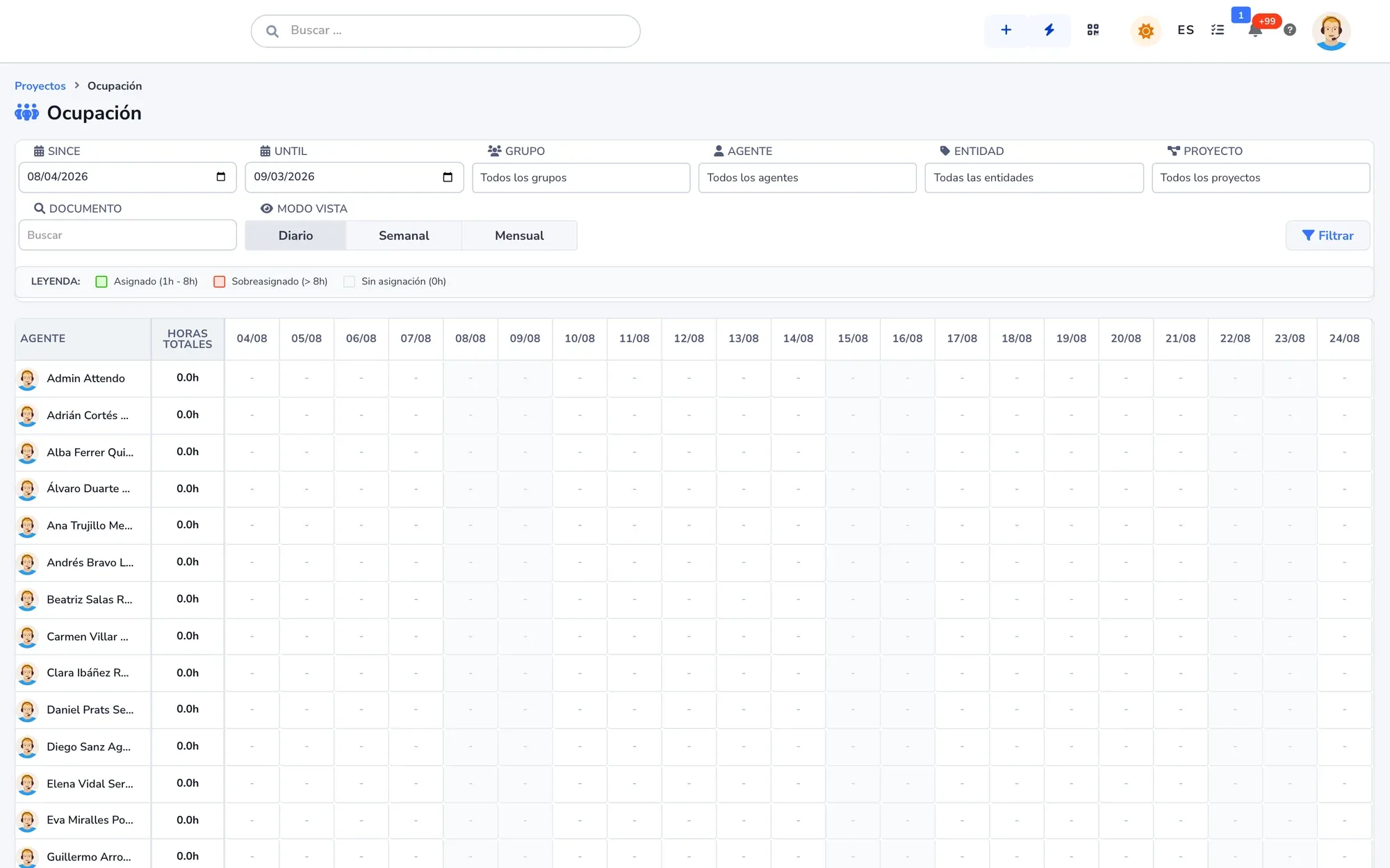Open the QR code scanner icon
1390x868 pixels.
[1093, 30]
